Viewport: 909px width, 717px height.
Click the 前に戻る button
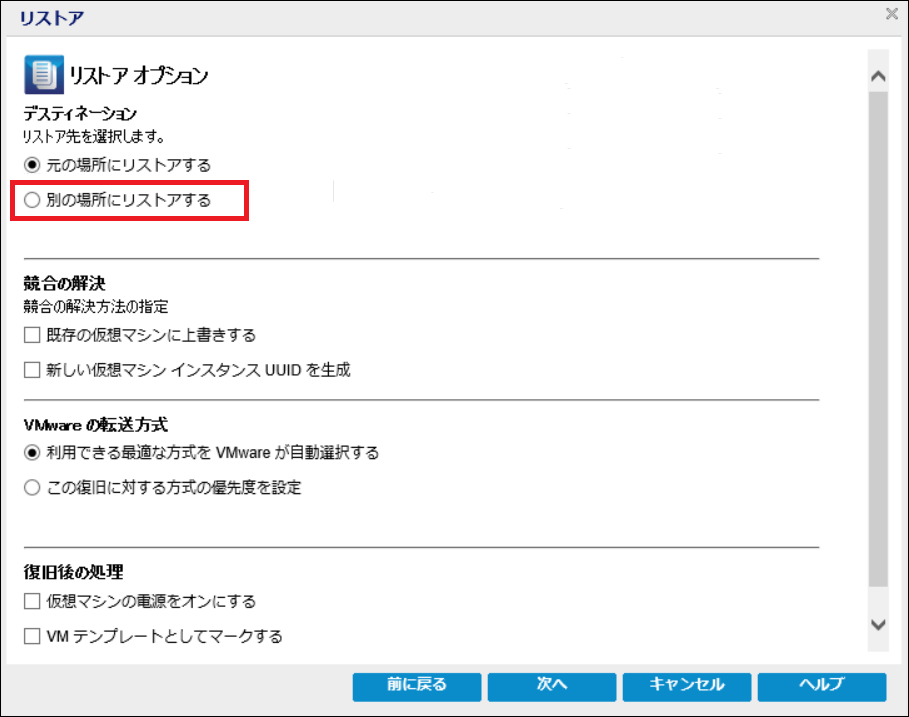[417, 687]
